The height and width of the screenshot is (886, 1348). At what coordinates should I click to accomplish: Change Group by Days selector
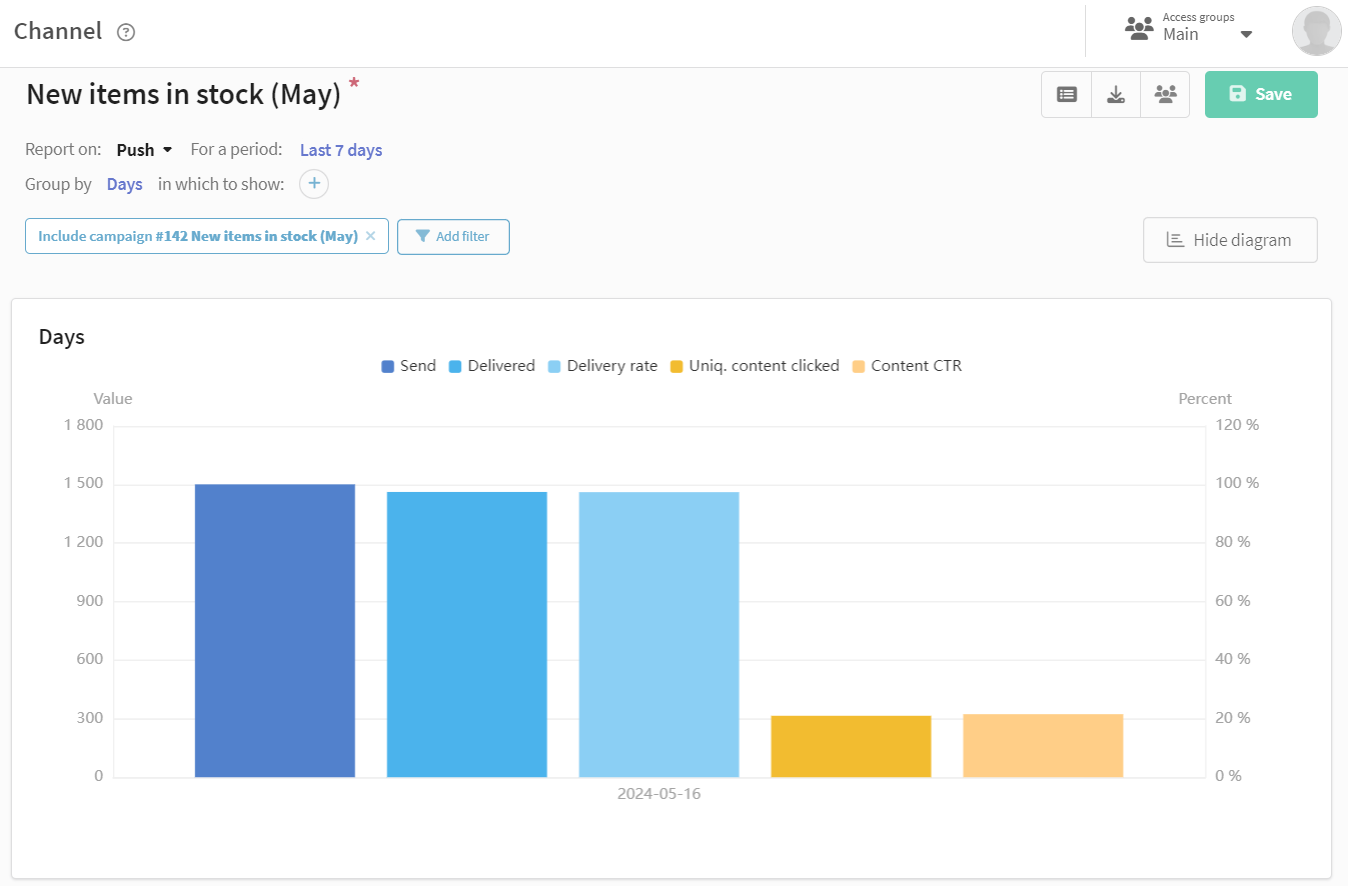coord(125,184)
